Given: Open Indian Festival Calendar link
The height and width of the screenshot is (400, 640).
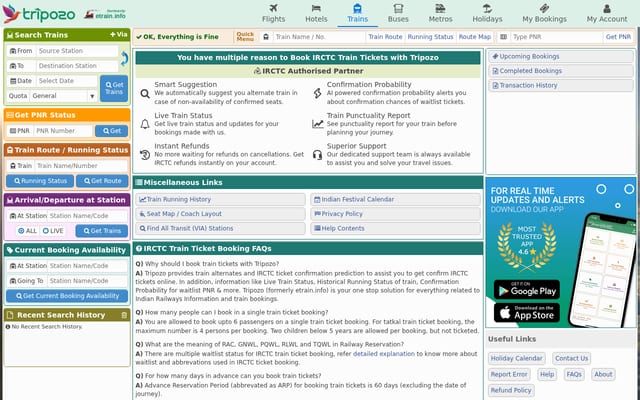Looking at the screenshot, I should (x=396, y=199).
